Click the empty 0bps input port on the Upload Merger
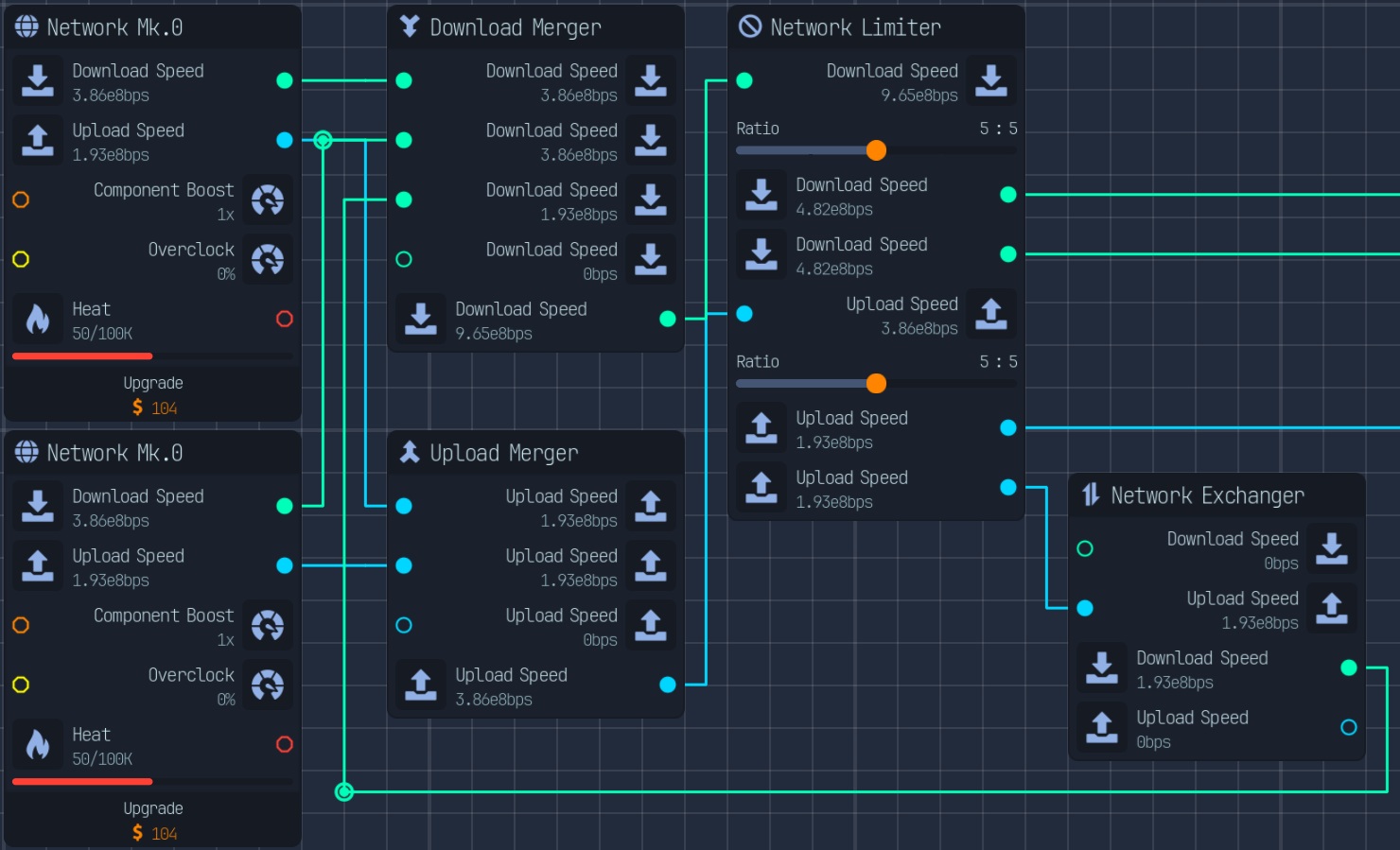Viewport: 1400px width, 850px height. coord(404,625)
